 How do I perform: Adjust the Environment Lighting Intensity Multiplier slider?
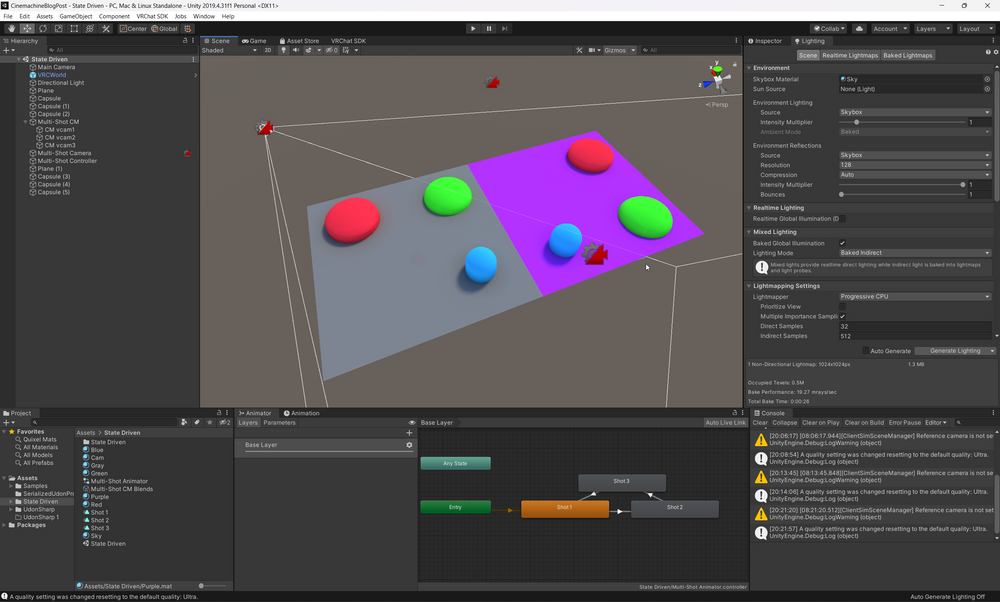[856, 122]
